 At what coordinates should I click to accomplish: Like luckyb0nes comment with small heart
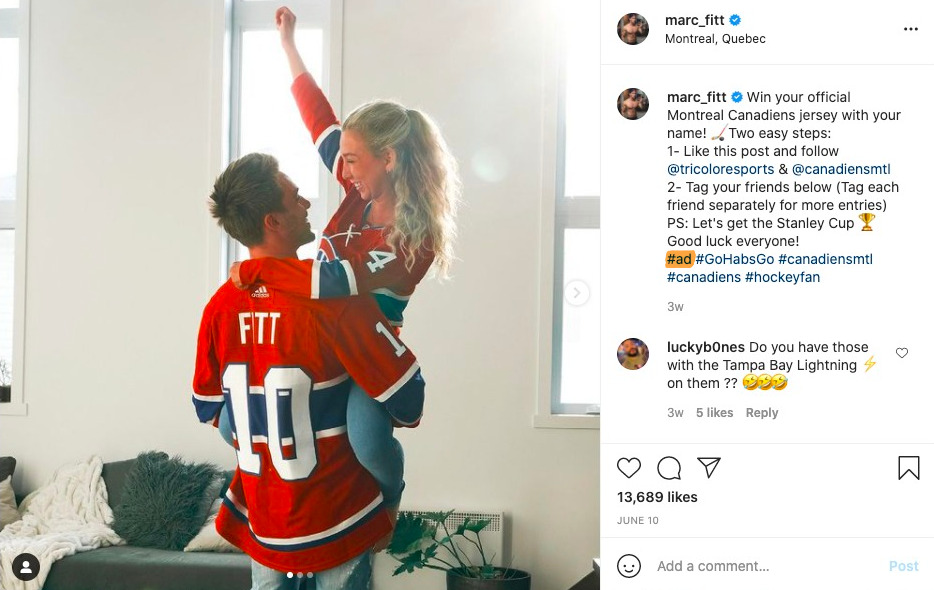(902, 353)
